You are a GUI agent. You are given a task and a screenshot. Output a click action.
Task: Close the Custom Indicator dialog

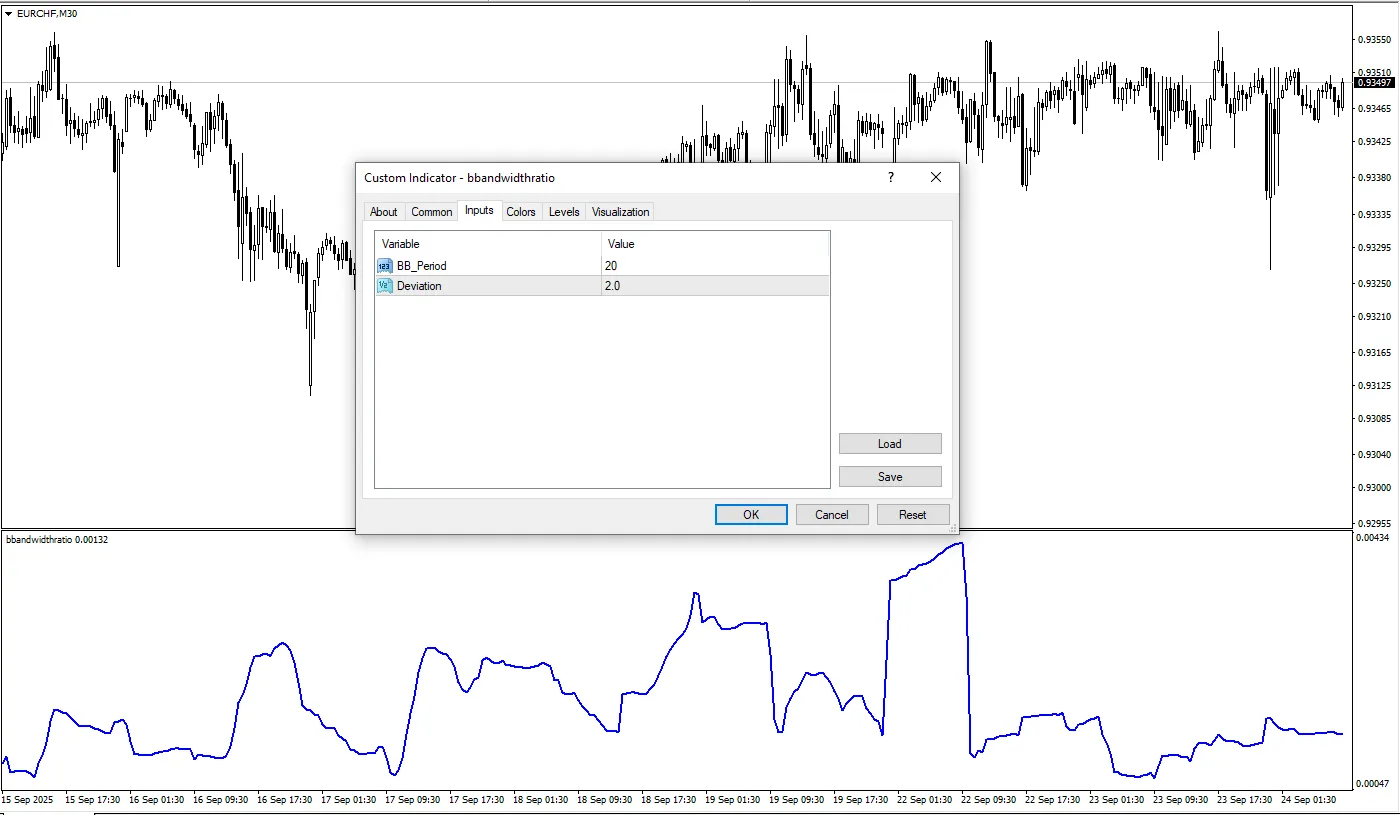pos(936,177)
